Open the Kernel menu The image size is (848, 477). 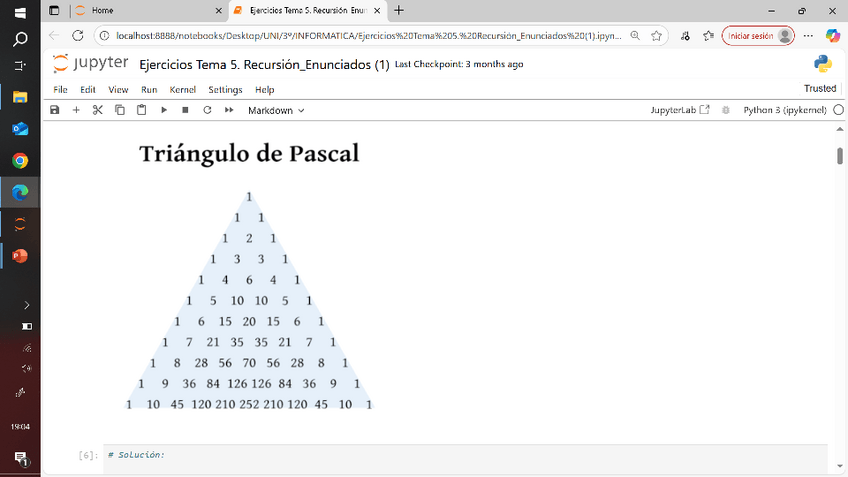click(x=183, y=90)
